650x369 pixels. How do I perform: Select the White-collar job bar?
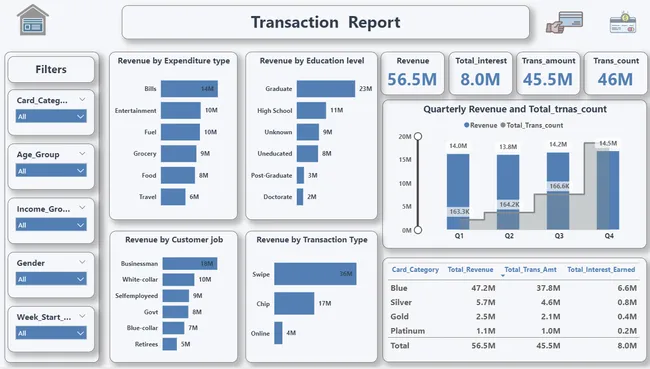click(178, 279)
